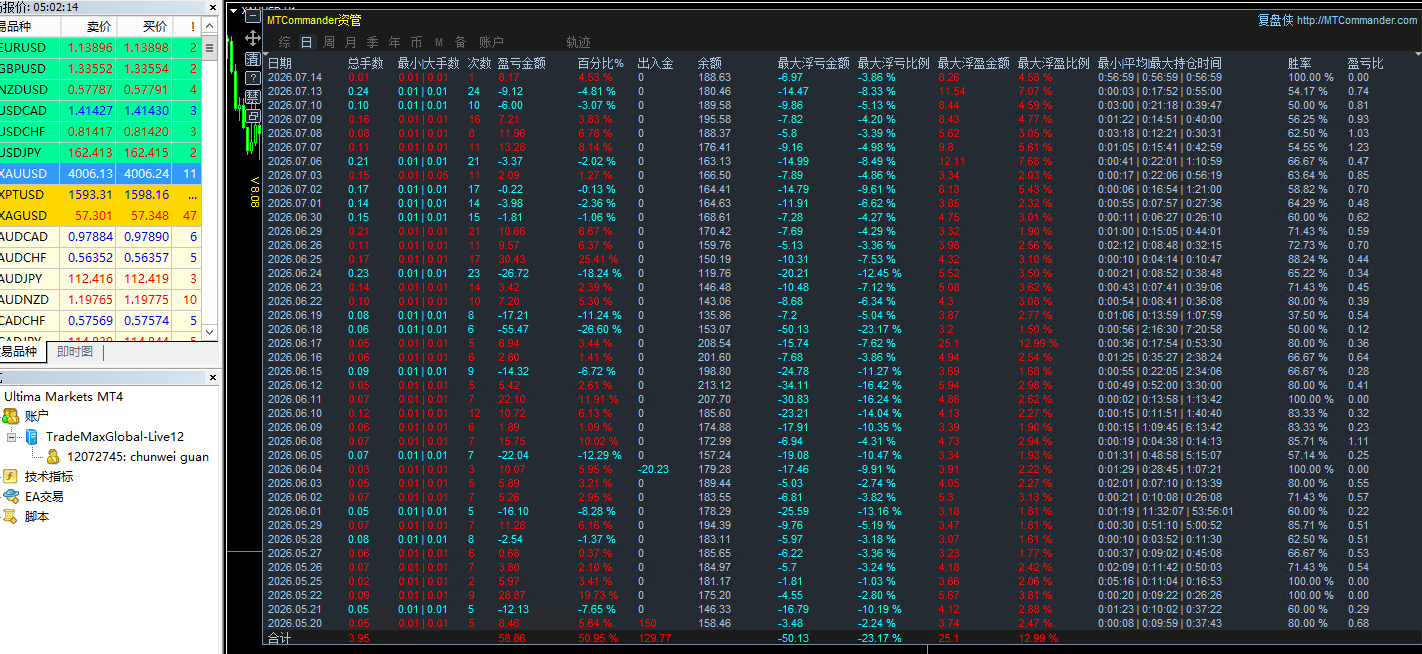Select the USDJPY symbol row
This screenshot has width=1422, height=654.
(x=100, y=152)
